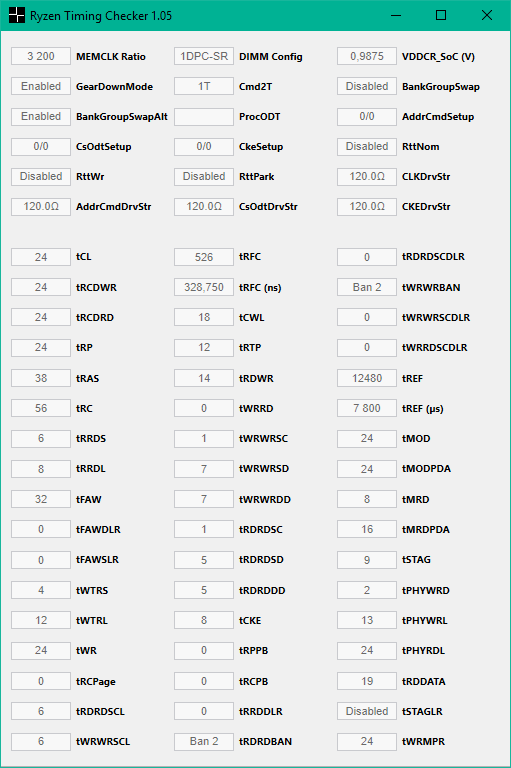Click the tRCPage label text
This screenshot has width=511, height=768.
tap(96, 681)
